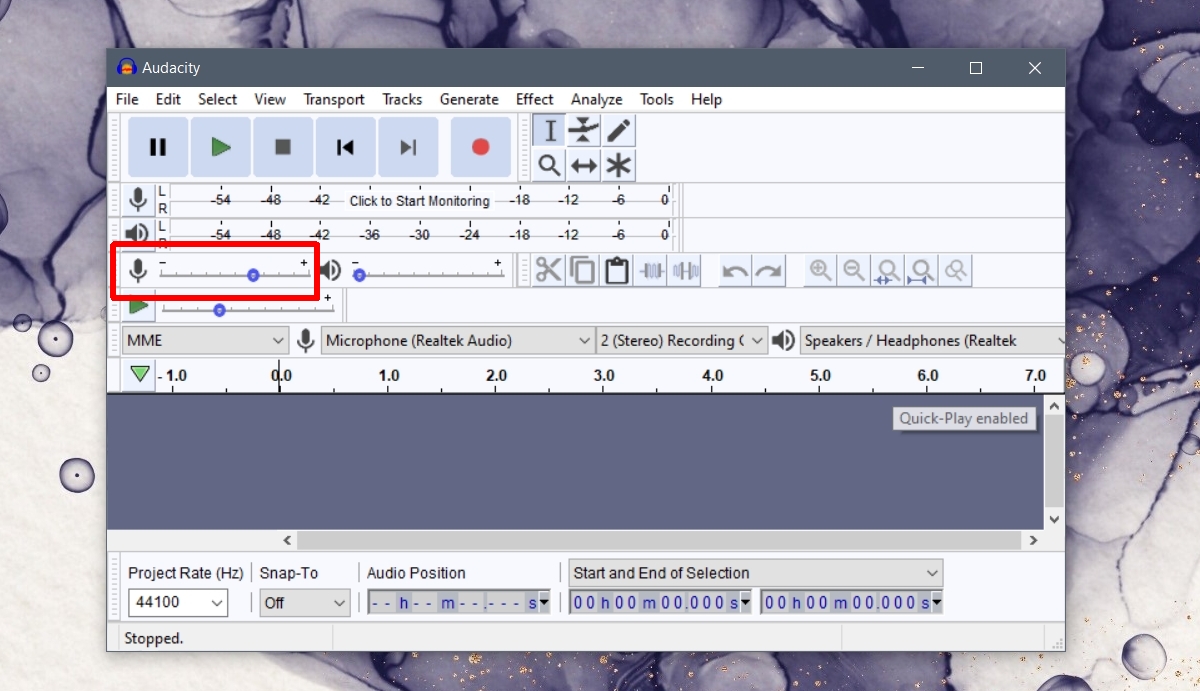Open the Transport menu
1200x691 pixels.
coord(333,99)
